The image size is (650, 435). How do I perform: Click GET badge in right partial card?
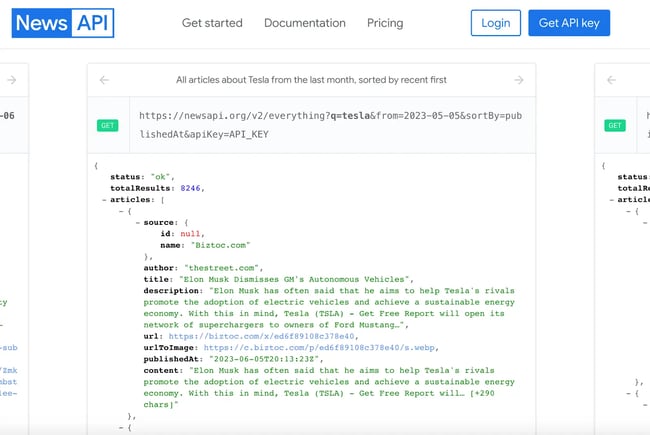click(615, 125)
